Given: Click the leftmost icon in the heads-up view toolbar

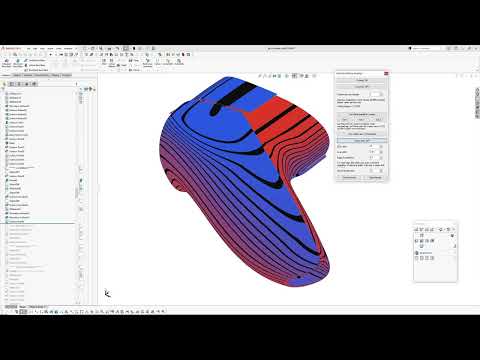Looking at the screenshot, I should (261, 76).
